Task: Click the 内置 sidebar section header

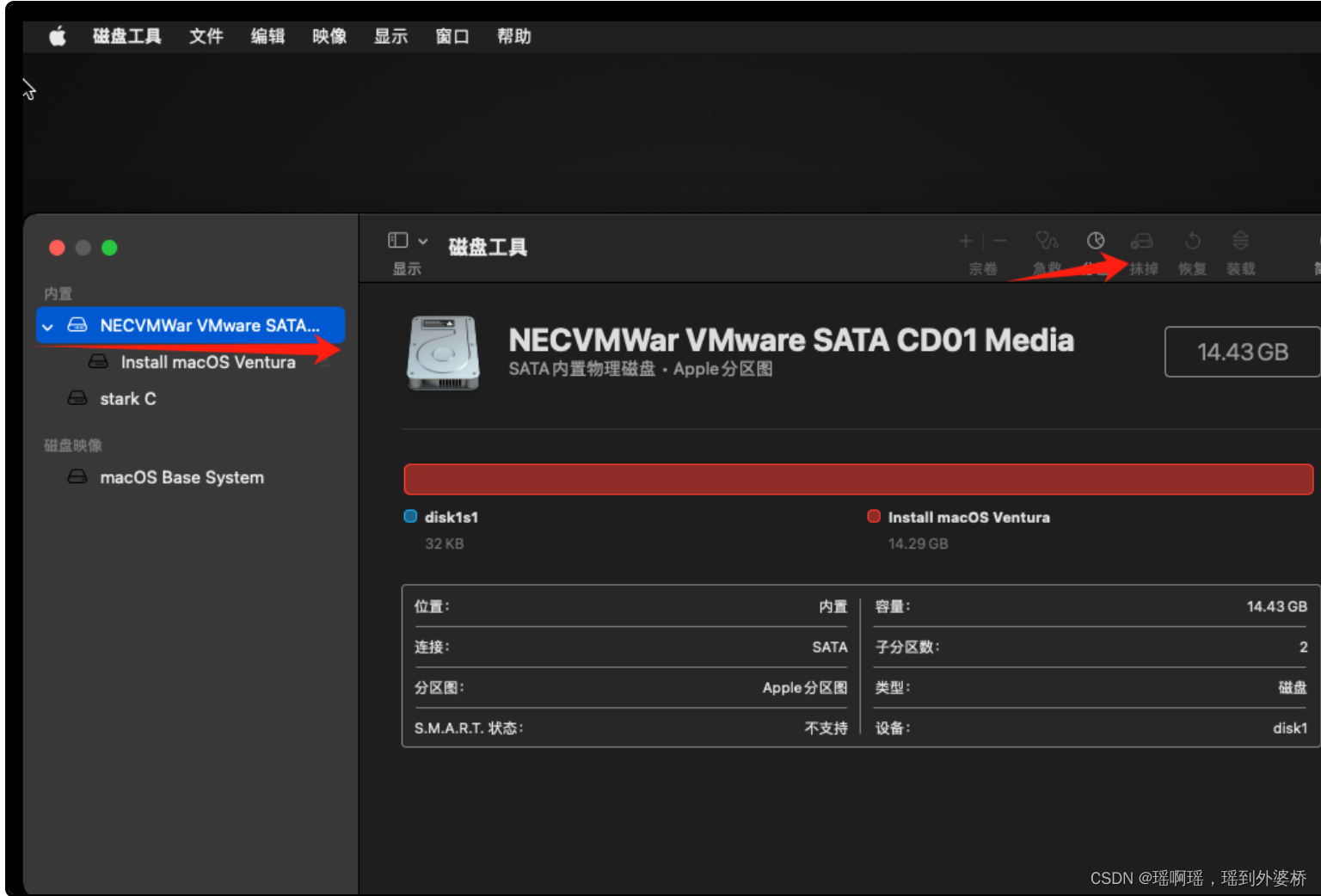Action: pos(58,294)
